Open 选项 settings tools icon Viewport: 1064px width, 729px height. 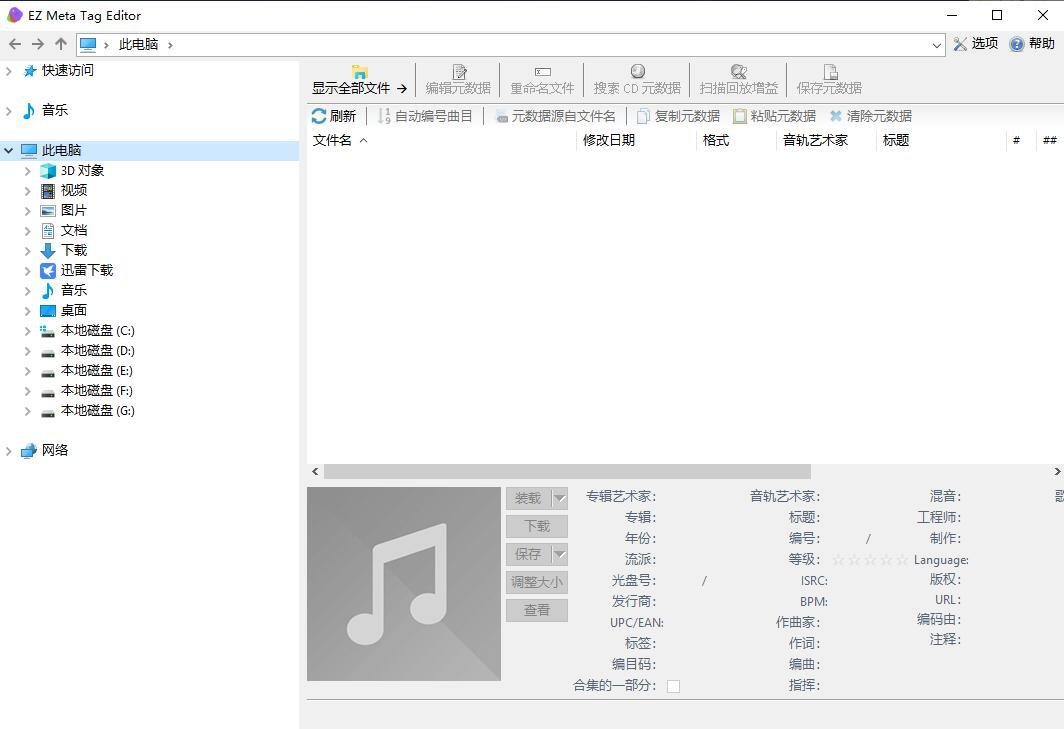[961, 44]
